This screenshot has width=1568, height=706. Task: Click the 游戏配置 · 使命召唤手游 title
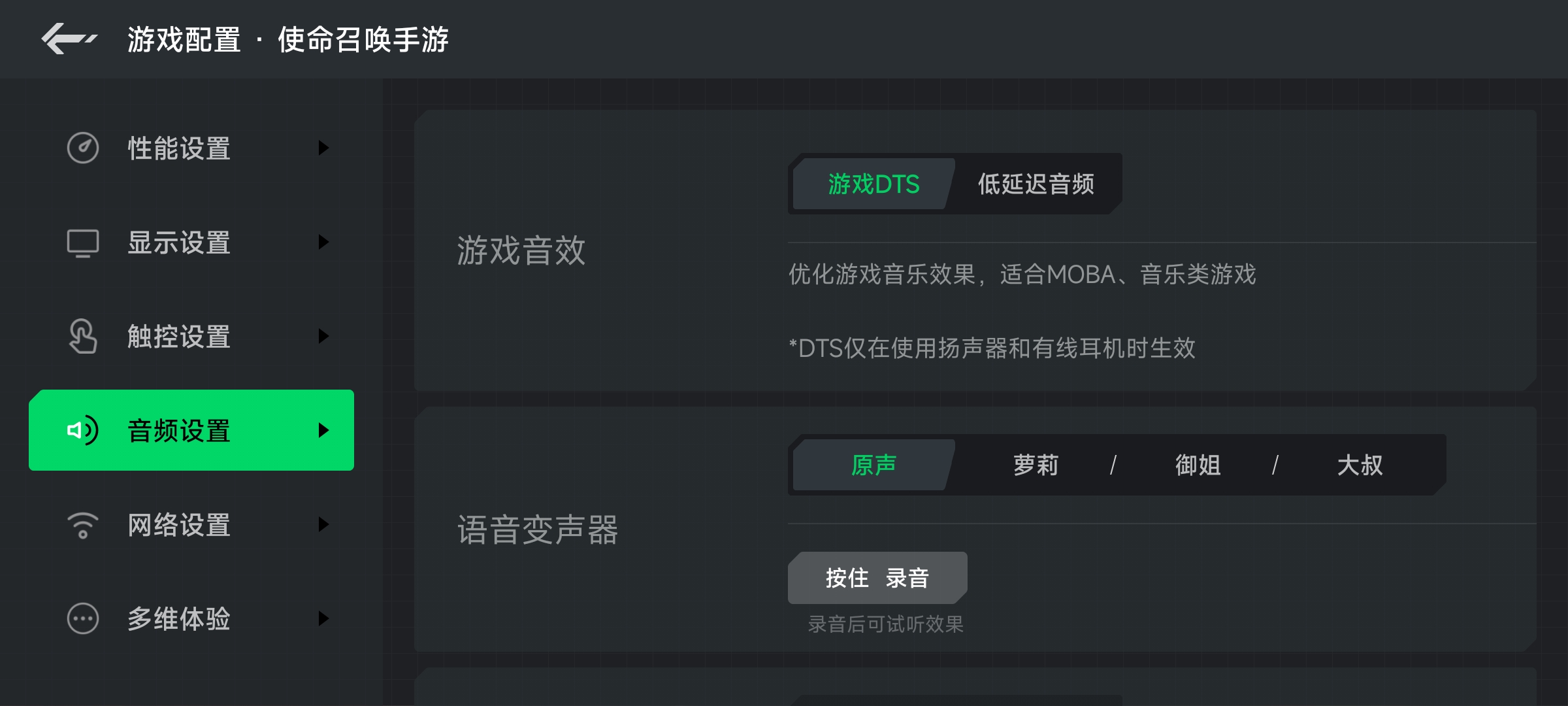click(288, 39)
